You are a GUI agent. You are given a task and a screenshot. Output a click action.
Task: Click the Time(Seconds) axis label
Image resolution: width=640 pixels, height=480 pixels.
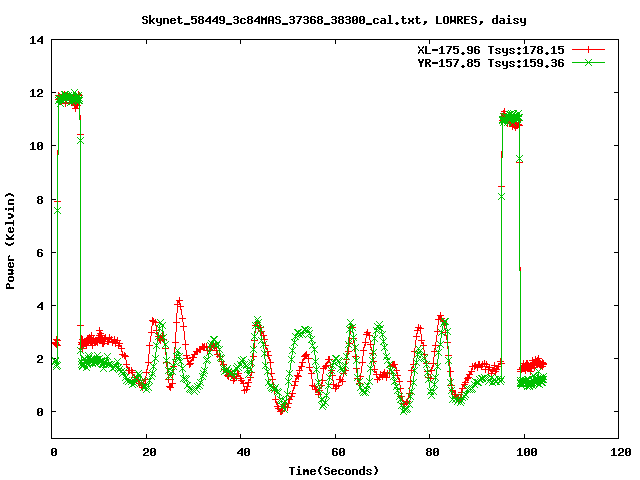tap(334, 471)
